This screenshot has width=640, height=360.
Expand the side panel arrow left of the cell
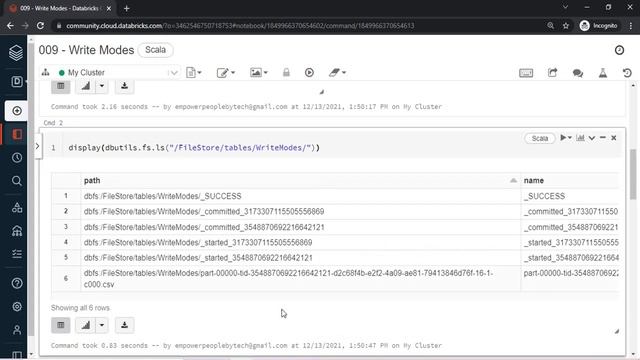coord(37,146)
